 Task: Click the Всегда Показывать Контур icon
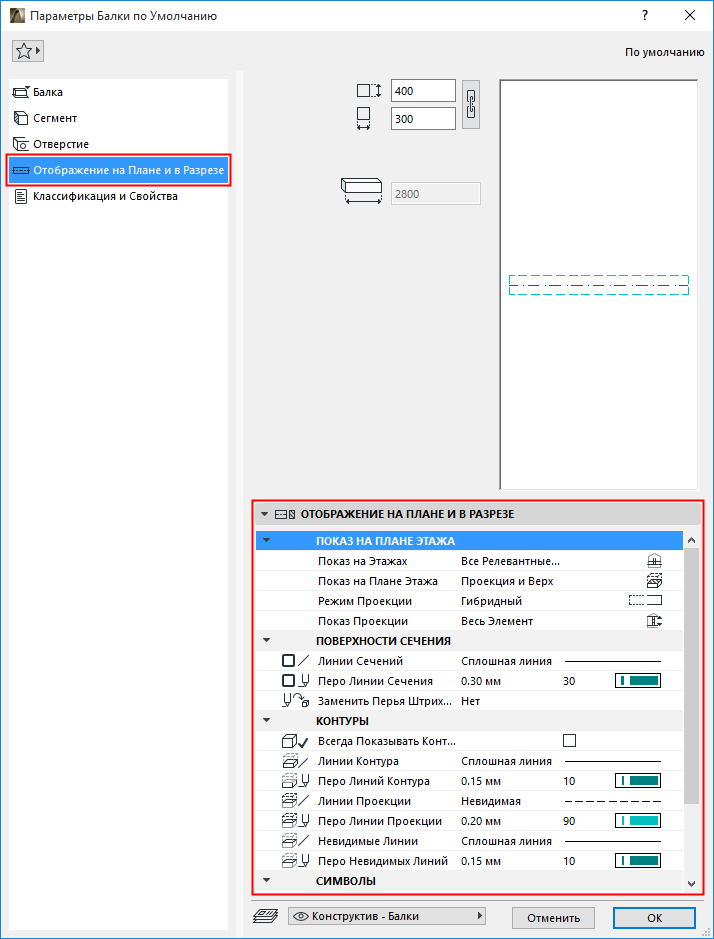(295, 741)
